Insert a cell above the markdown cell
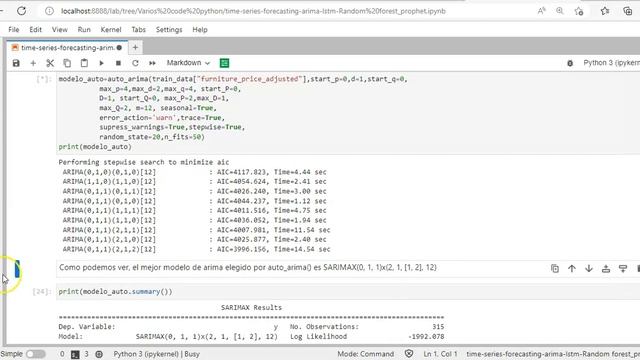 click(606, 269)
